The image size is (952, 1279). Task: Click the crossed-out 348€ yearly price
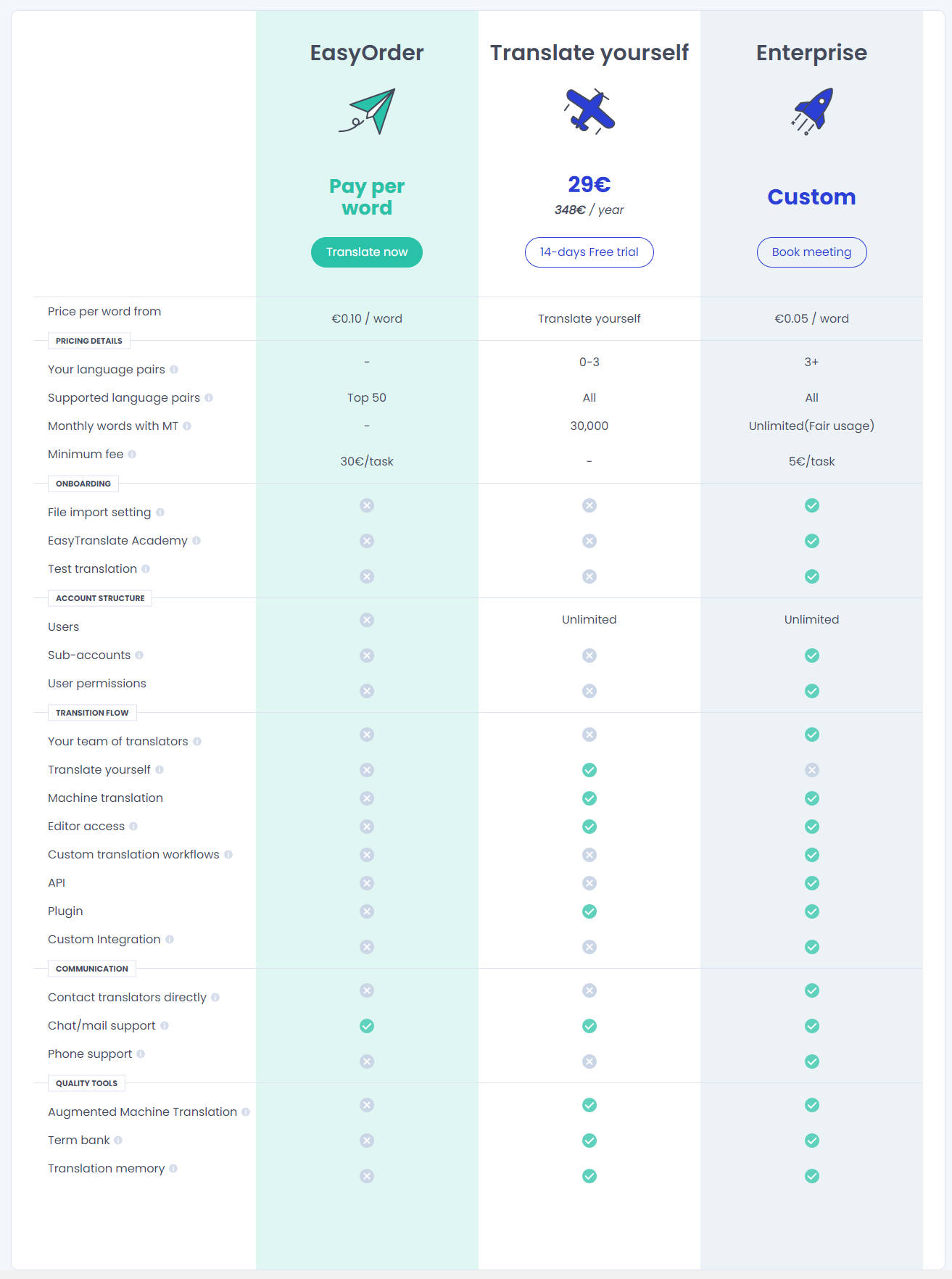(x=568, y=210)
